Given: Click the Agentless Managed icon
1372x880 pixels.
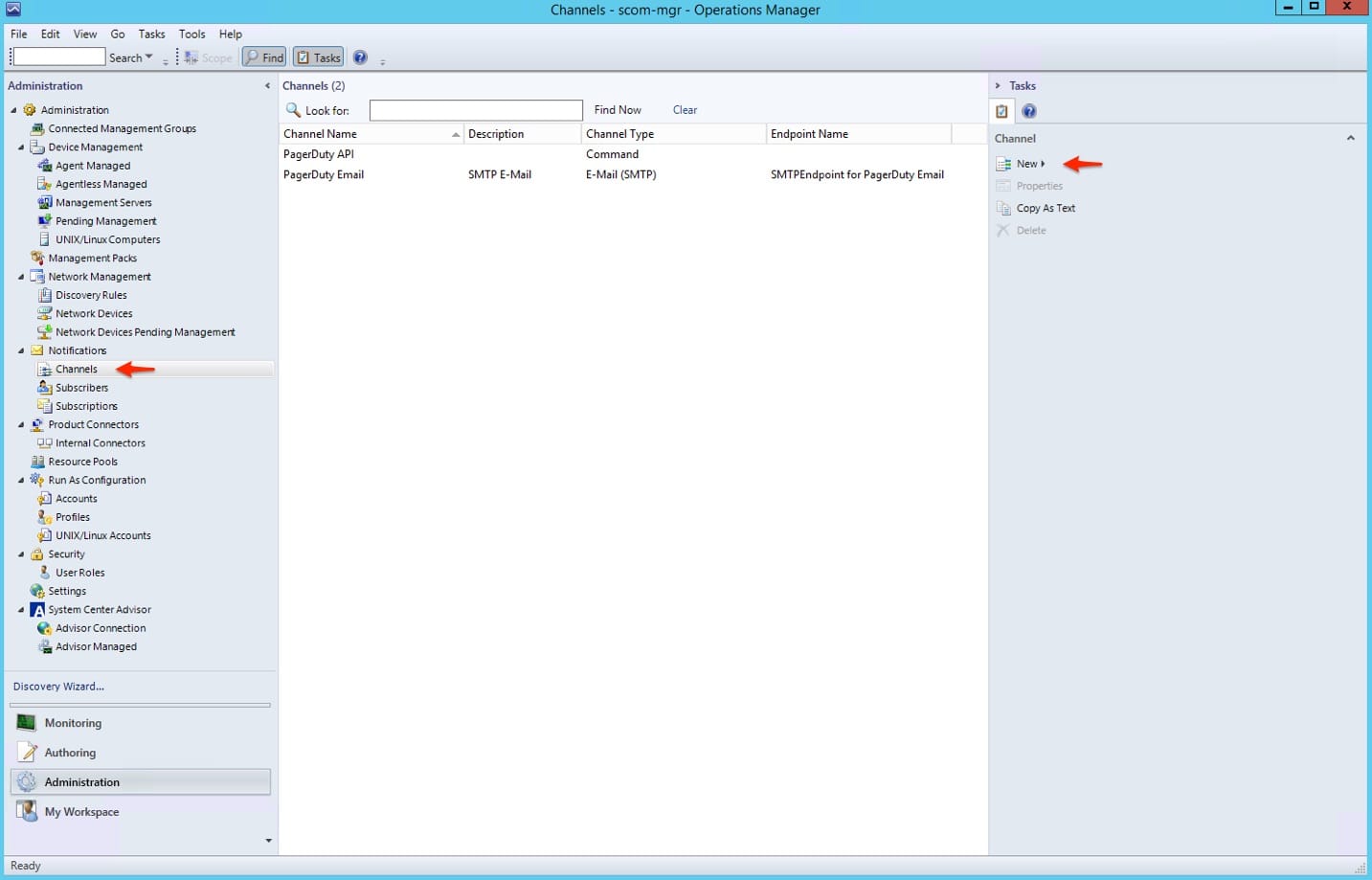Looking at the screenshot, I should click(44, 184).
